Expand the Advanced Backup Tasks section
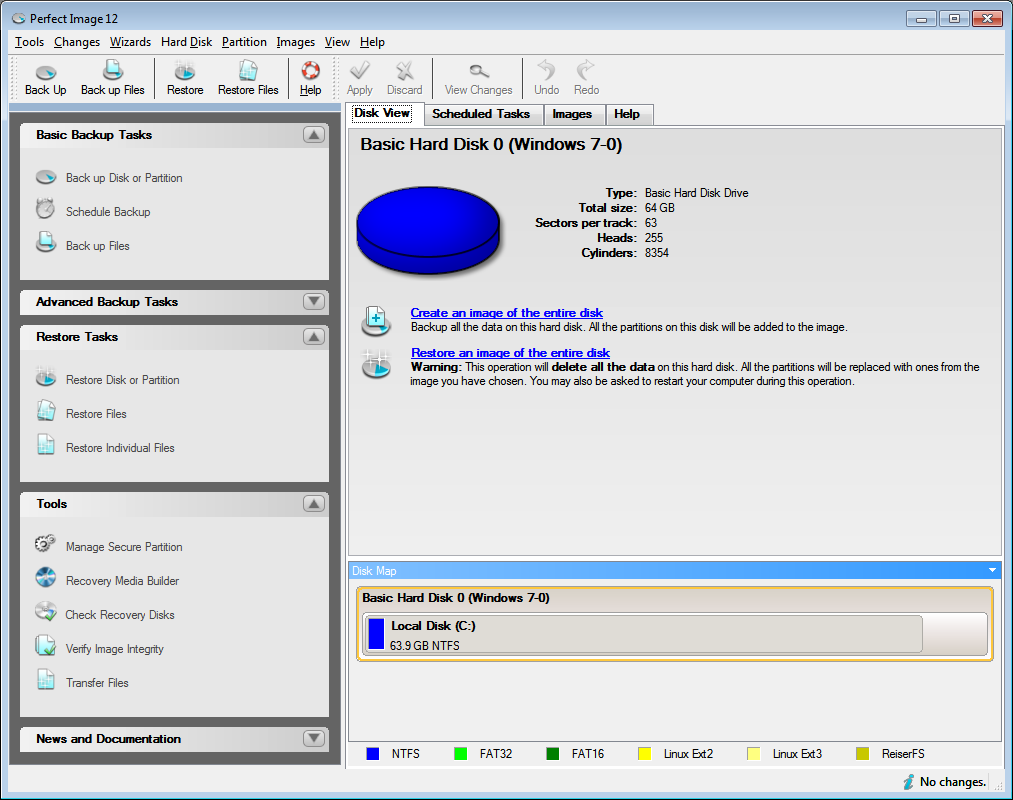The image size is (1013, 800). click(313, 301)
